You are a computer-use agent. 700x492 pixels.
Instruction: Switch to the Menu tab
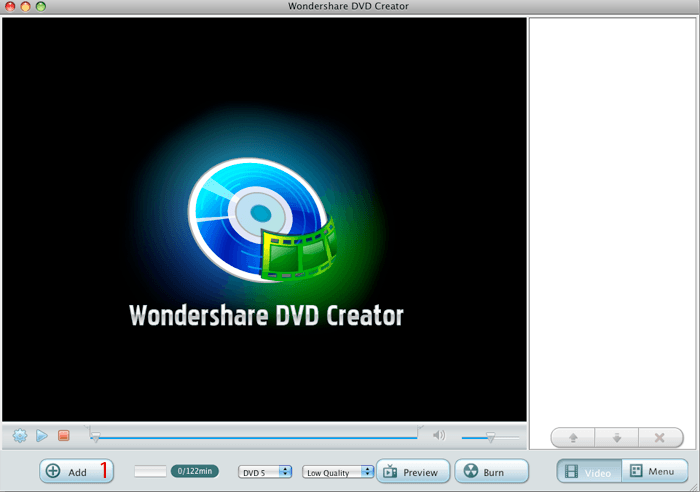click(654, 471)
